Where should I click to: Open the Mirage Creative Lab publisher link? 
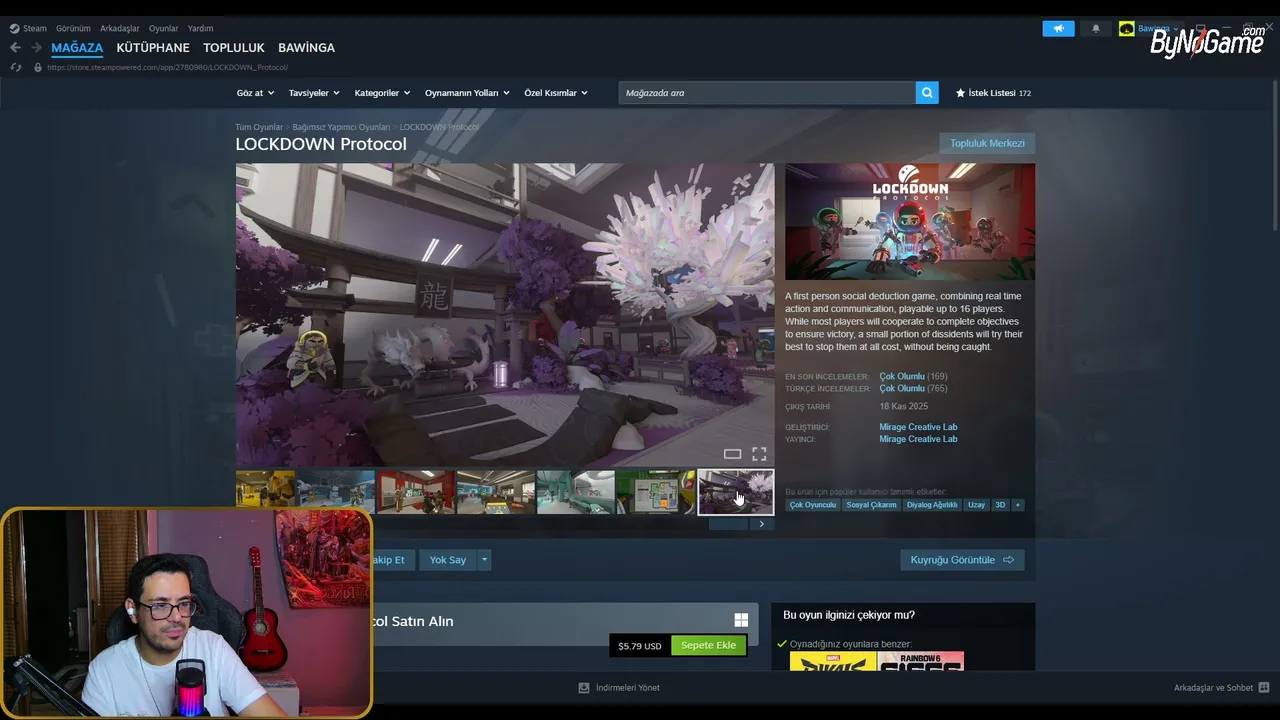click(x=918, y=439)
